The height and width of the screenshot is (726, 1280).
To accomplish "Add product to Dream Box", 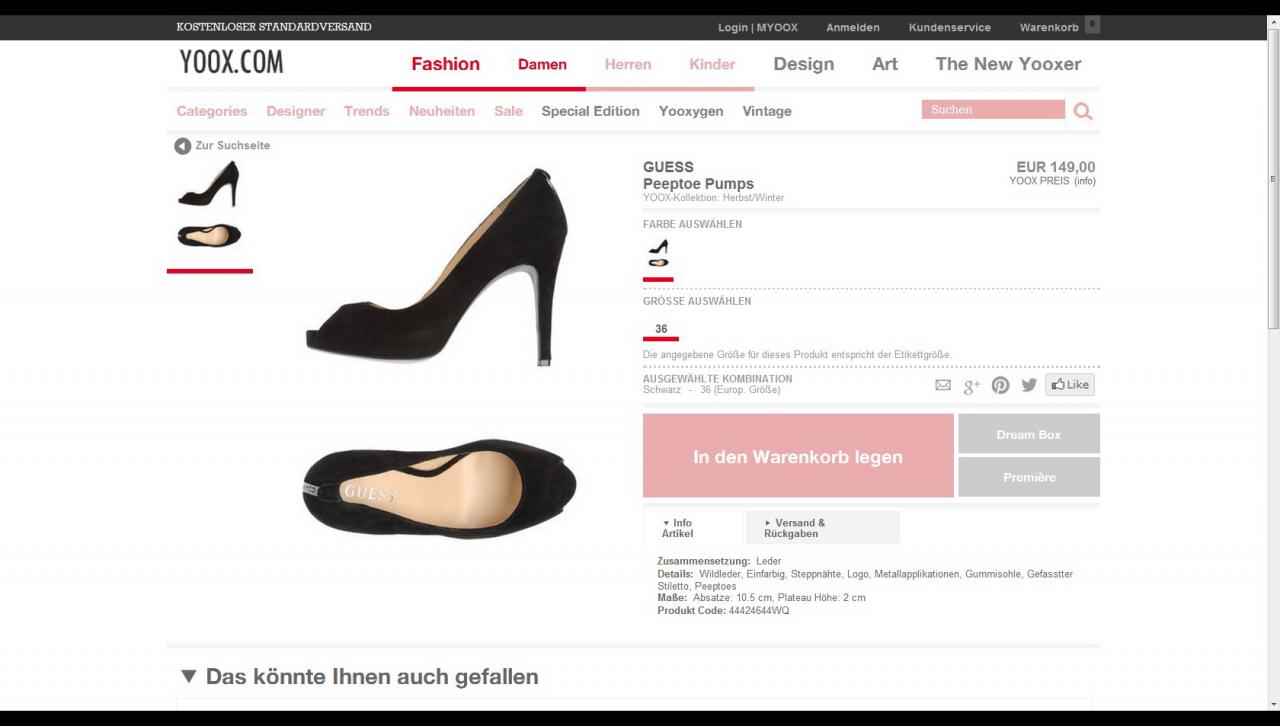I will (1029, 434).
